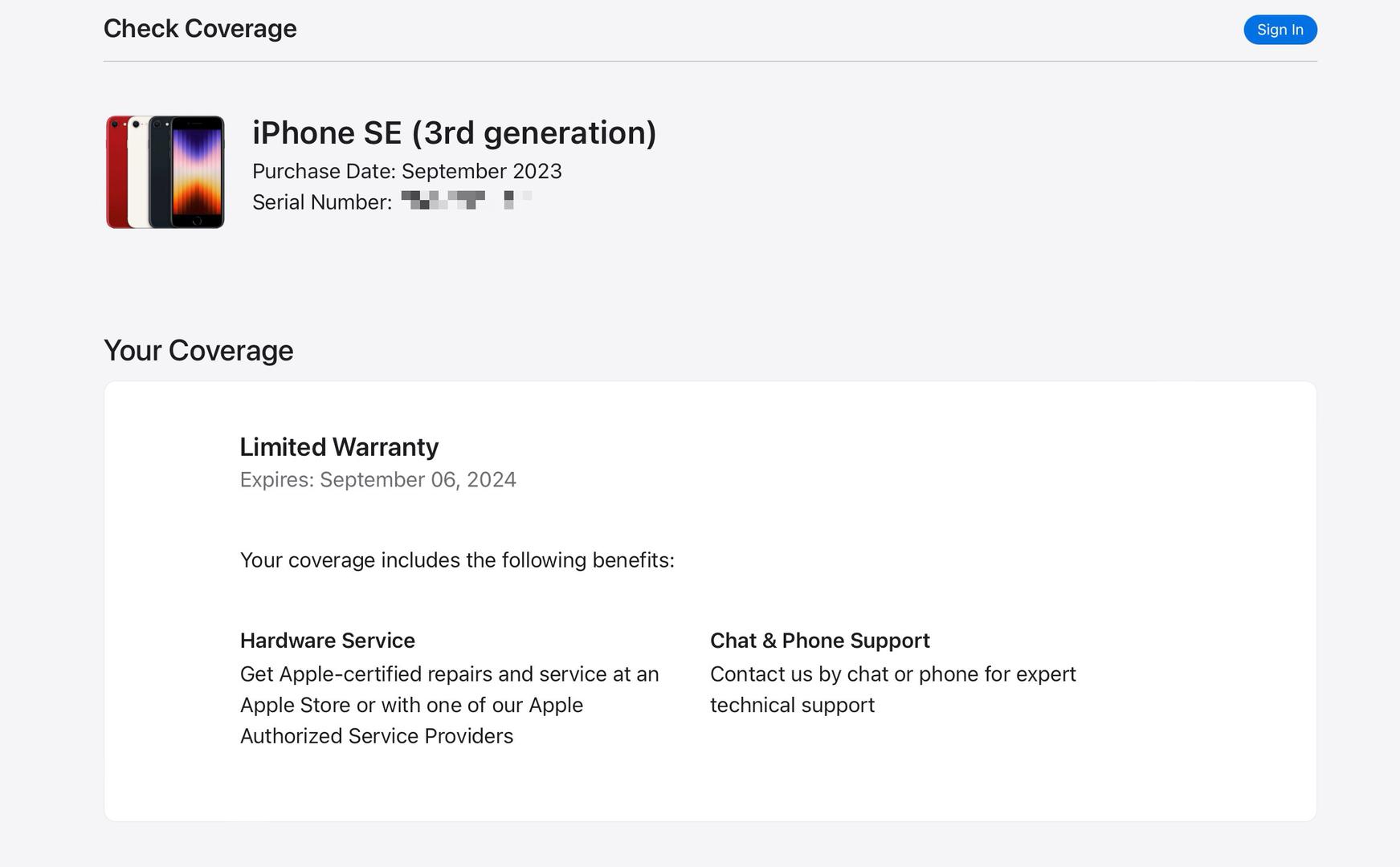Click the 'Contact us by chat or phone' line
1400x867 pixels.
(x=892, y=674)
